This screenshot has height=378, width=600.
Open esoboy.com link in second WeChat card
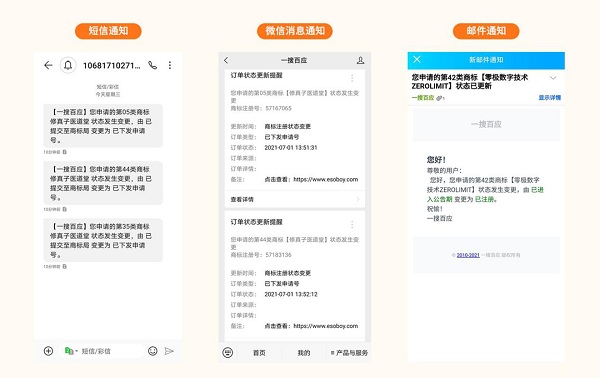326,326
